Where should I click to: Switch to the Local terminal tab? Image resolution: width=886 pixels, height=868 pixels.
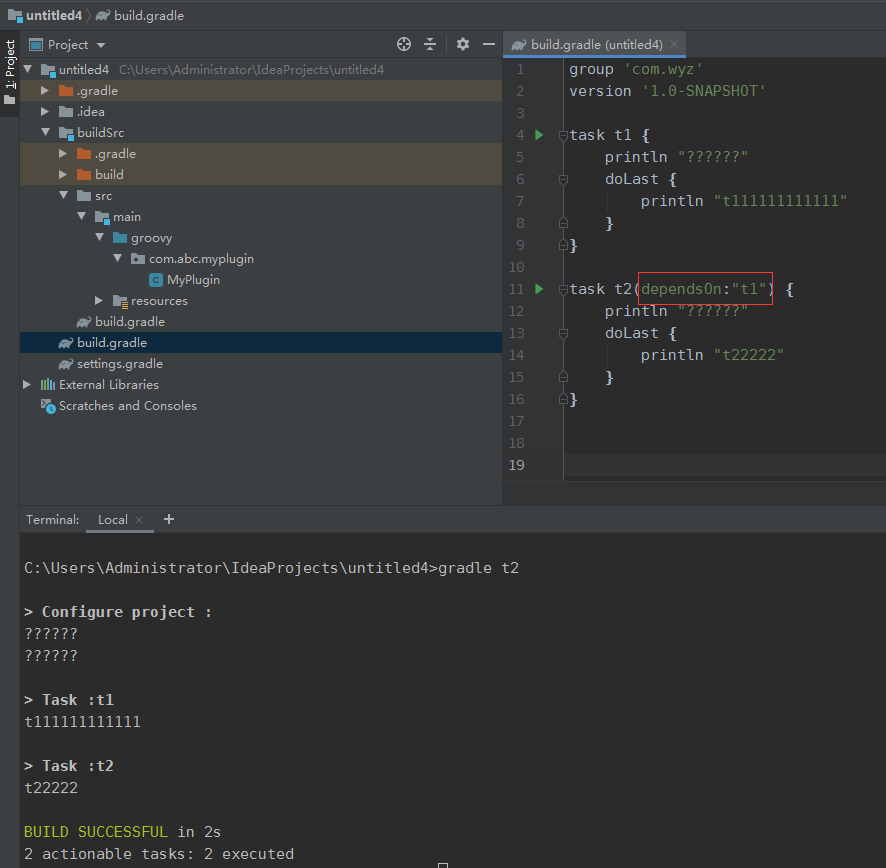pyautogui.click(x=112, y=520)
